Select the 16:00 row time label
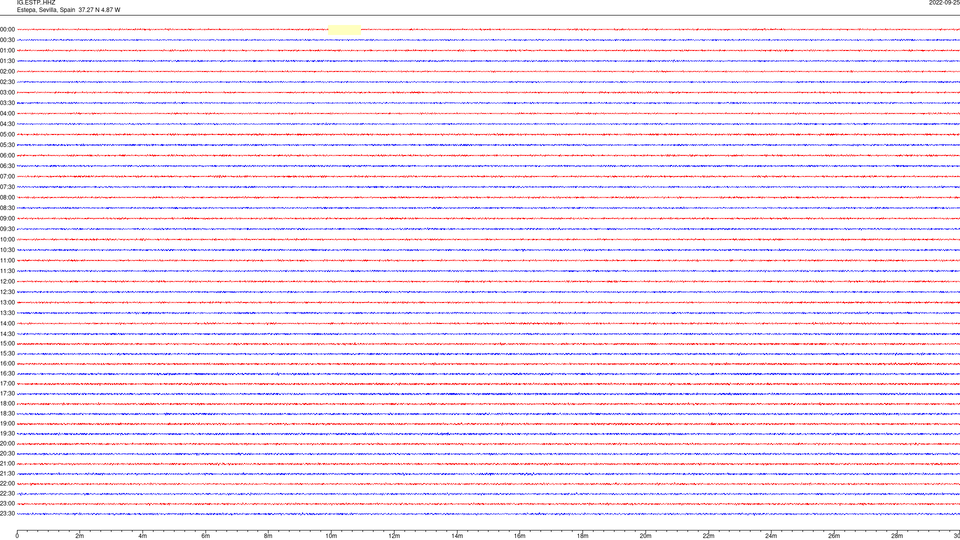The image size is (960, 540). click(7, 364)
